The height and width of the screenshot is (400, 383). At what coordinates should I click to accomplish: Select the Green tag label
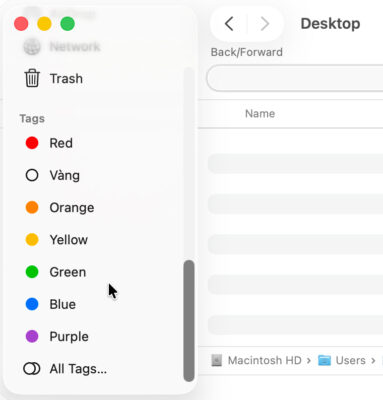click(68, 272)
